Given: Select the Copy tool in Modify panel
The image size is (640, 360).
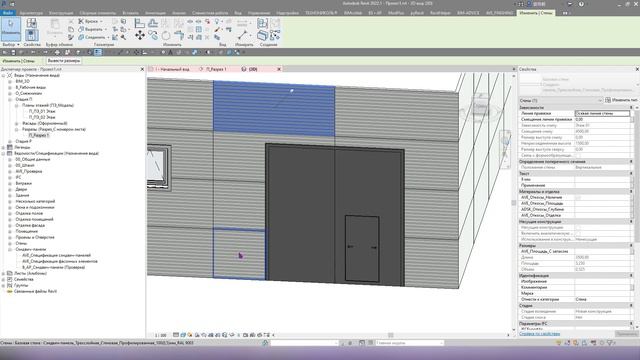Looking at the screenshot, I should (153, 36).
